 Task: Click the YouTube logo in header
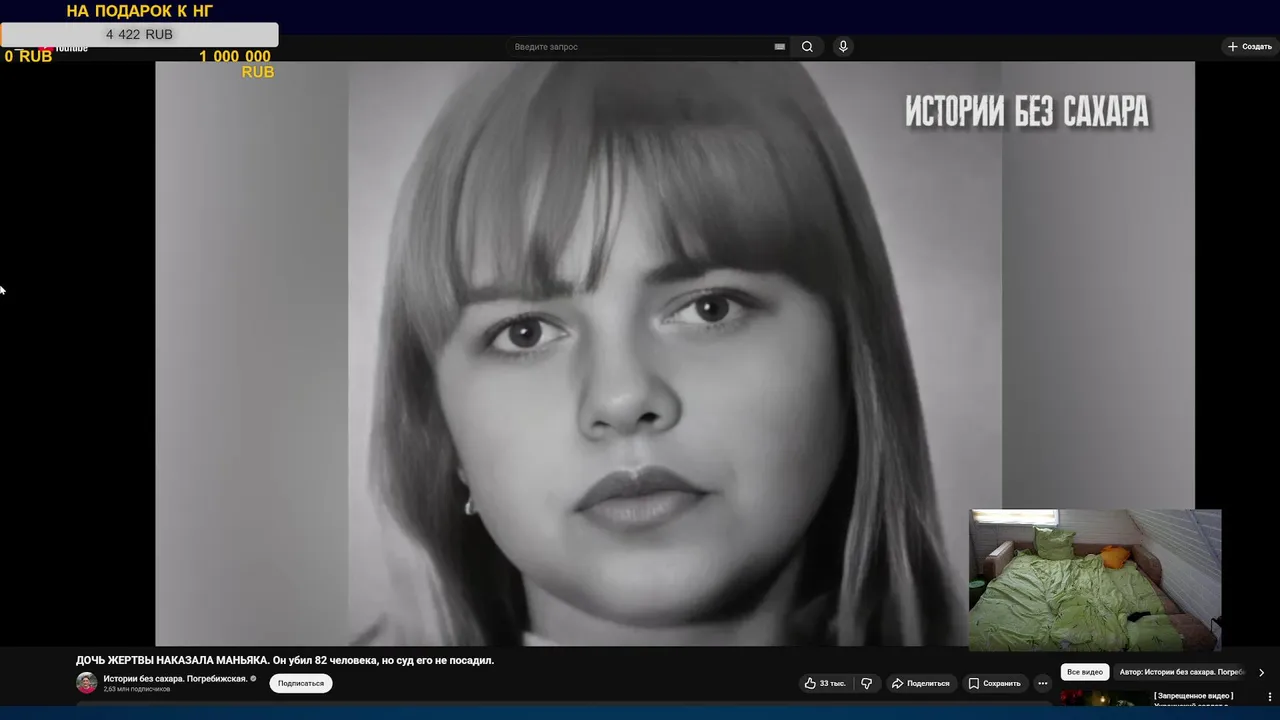[66, 48]
